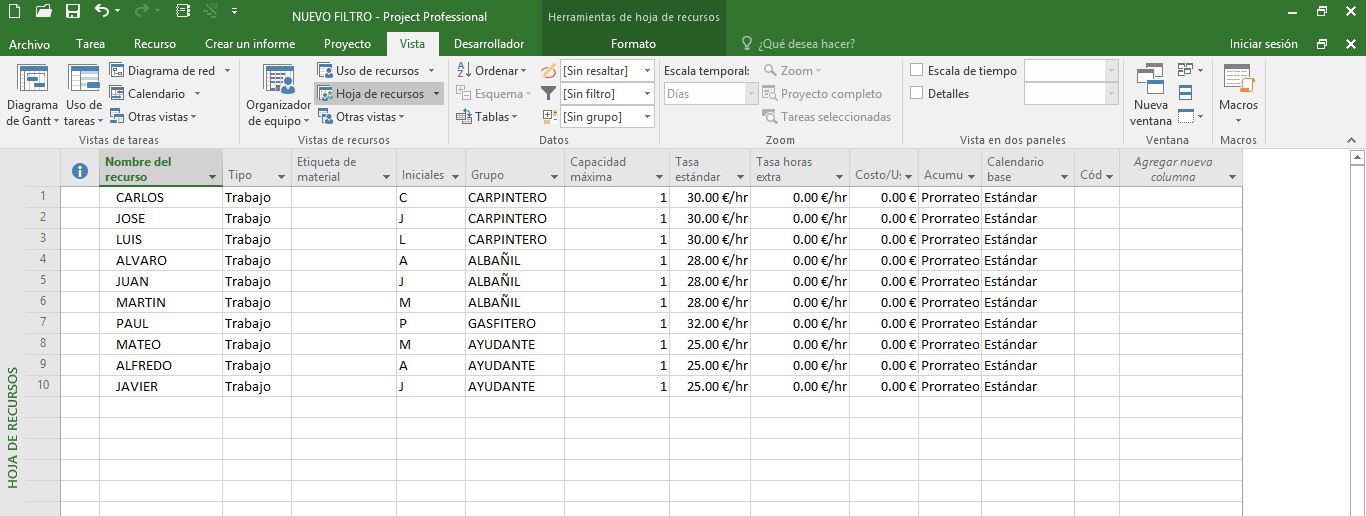
Task: Click the highlight marker icon beside Sin resaltar
Action: 548,71
